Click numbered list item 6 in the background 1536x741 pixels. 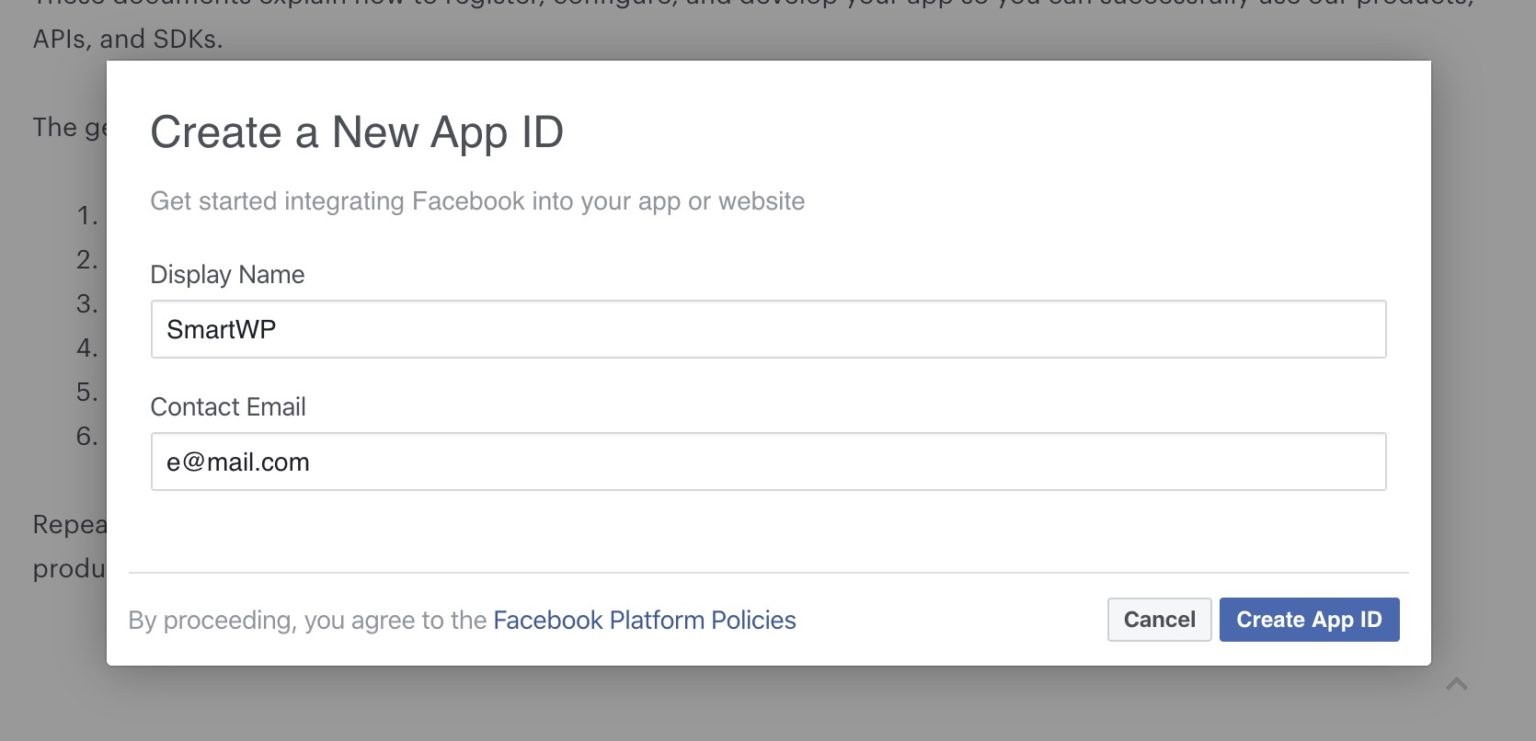click(84, 437)
